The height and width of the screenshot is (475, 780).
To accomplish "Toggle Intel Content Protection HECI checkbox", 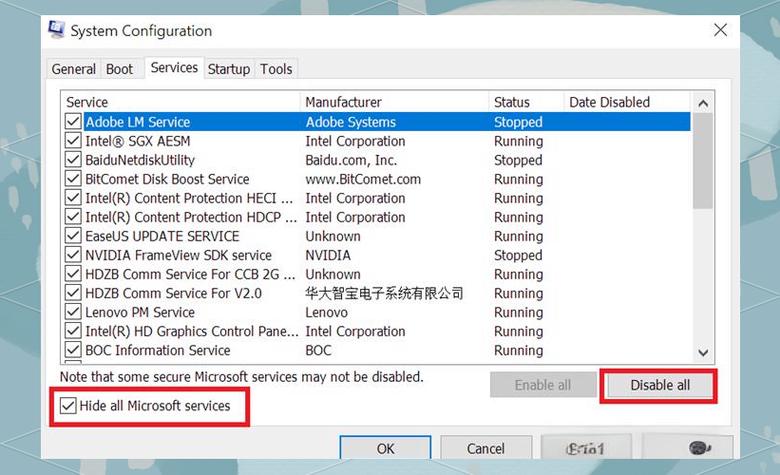I will click(x=73, y=197).
